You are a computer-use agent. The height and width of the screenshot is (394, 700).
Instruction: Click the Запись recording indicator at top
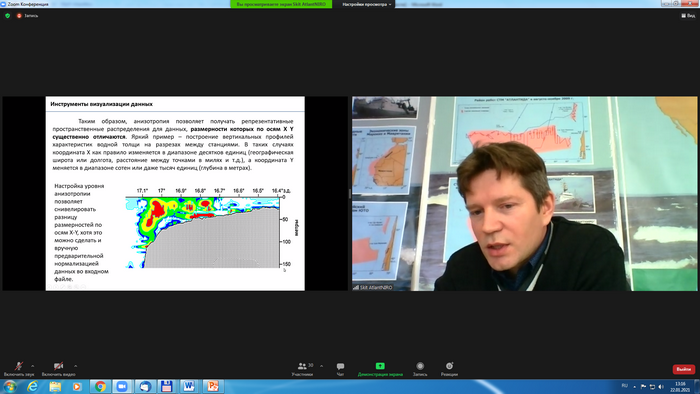click(28, 16)
